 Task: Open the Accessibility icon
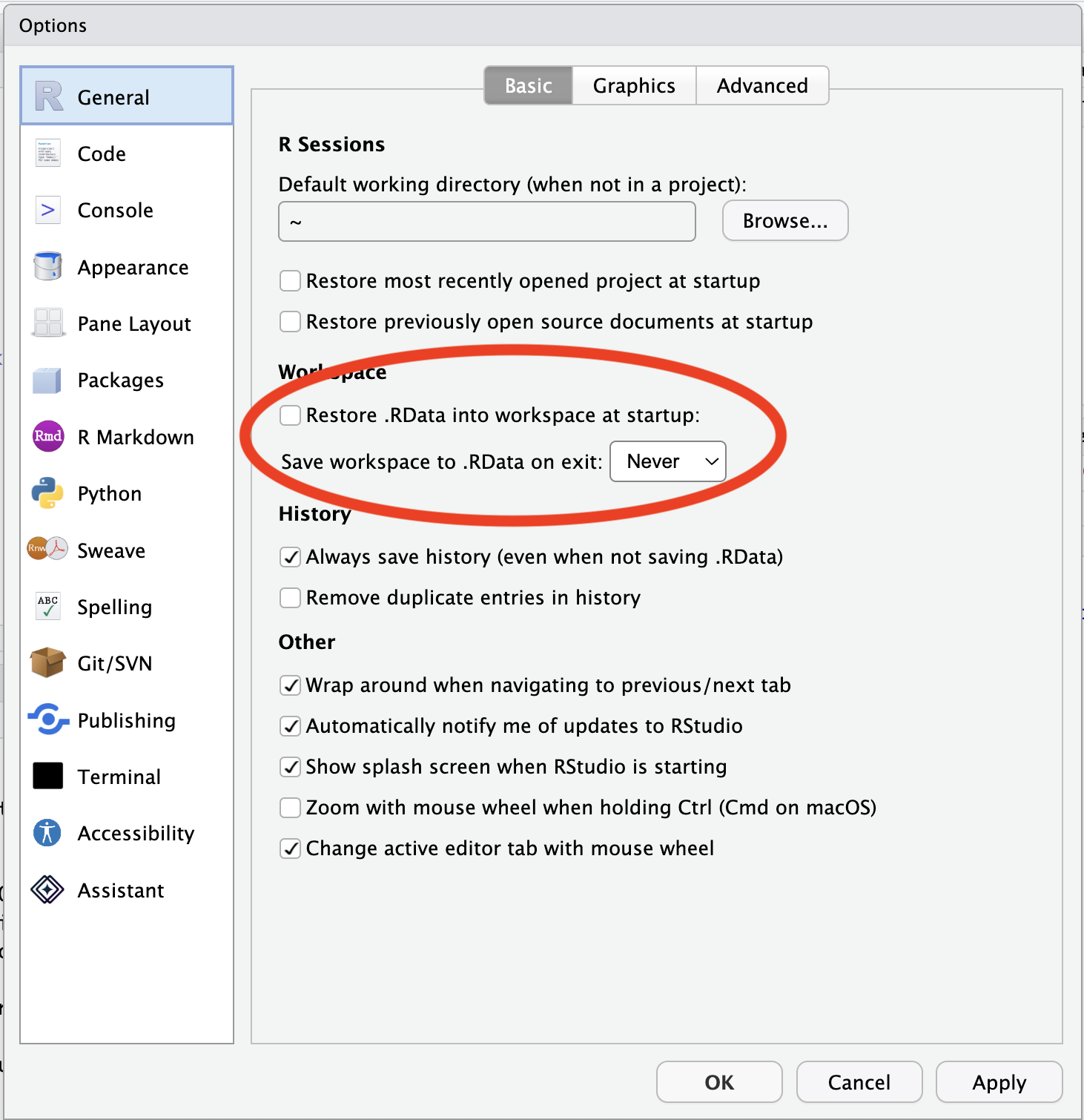coord(47,832)
